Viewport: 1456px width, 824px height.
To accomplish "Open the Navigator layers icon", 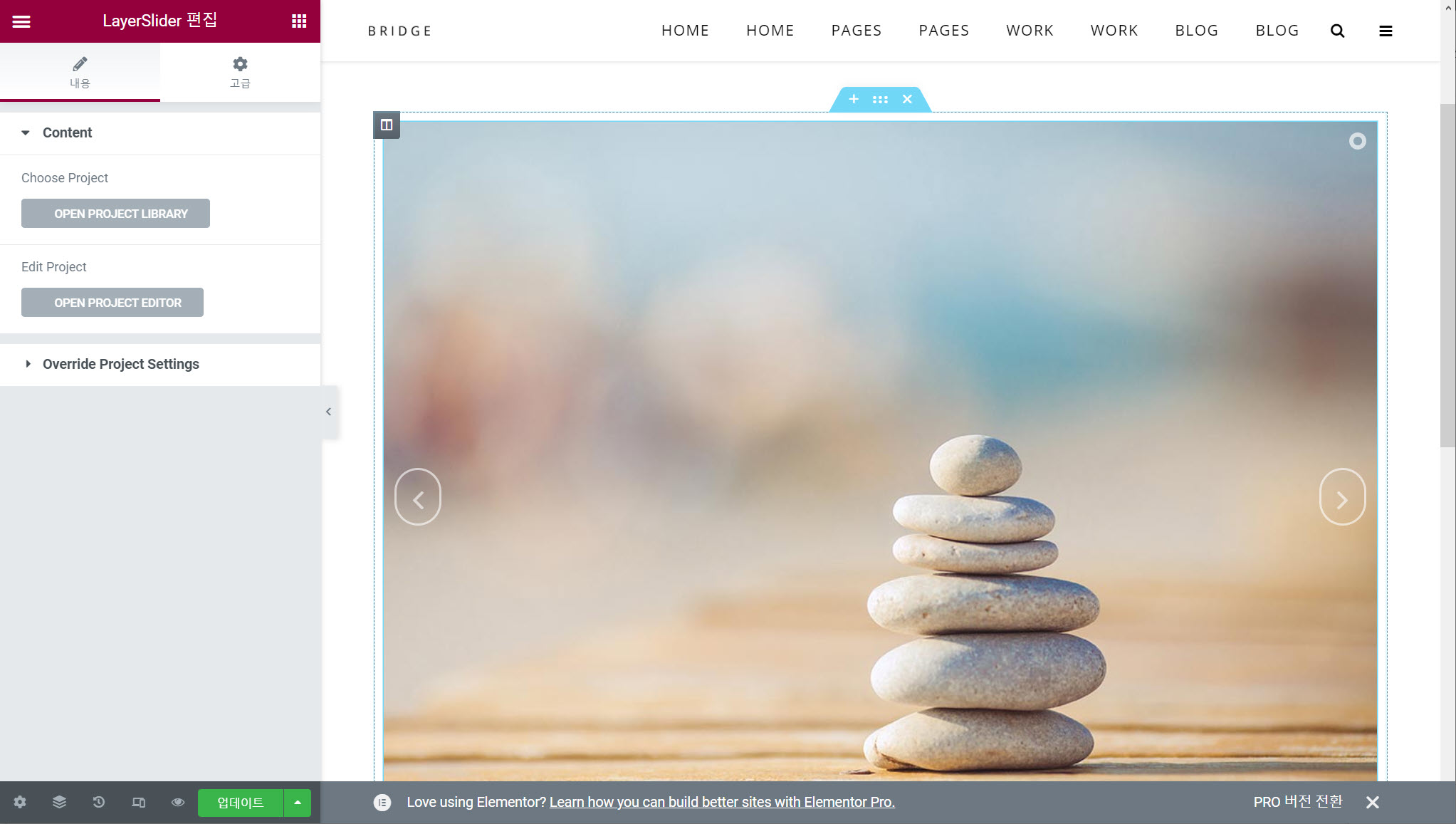I will 59,803.
